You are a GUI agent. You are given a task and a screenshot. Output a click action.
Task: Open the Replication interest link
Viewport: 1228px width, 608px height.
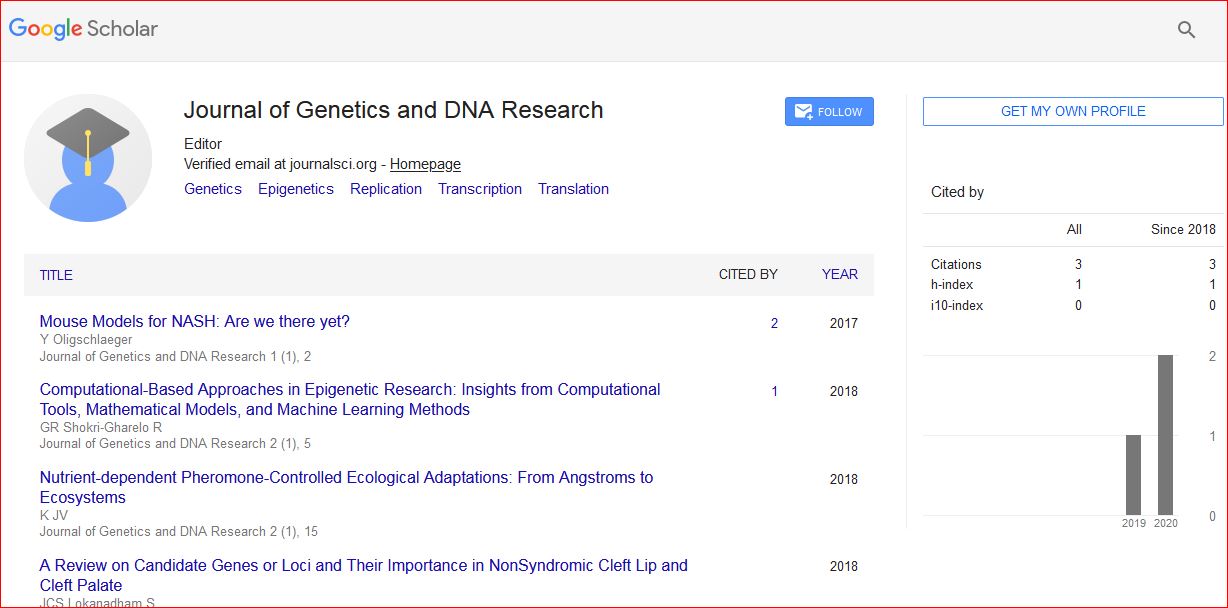386,189
